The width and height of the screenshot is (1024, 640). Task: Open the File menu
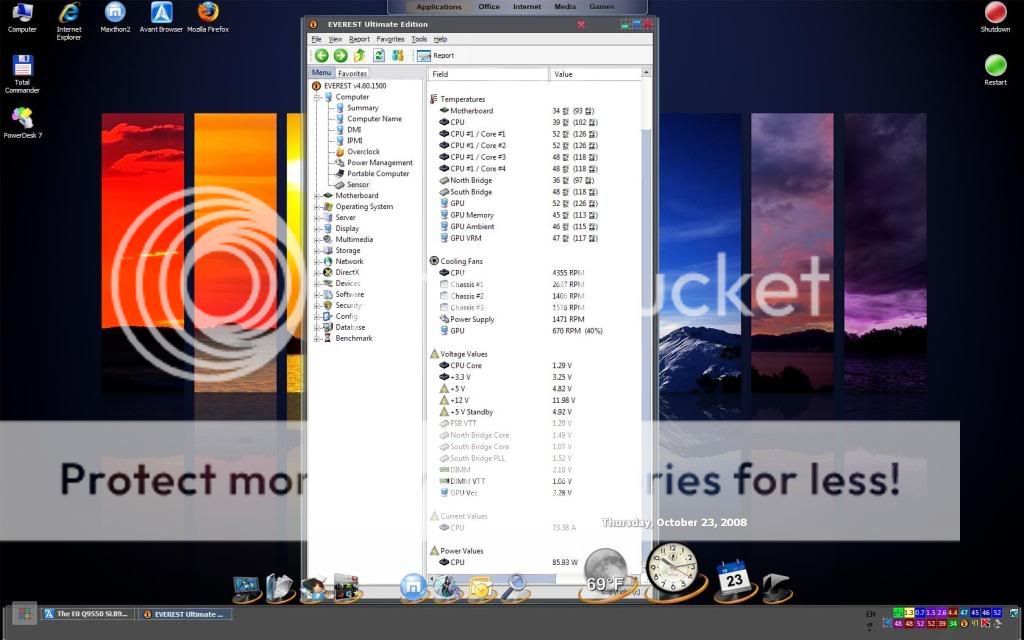(x=317, y=39)
